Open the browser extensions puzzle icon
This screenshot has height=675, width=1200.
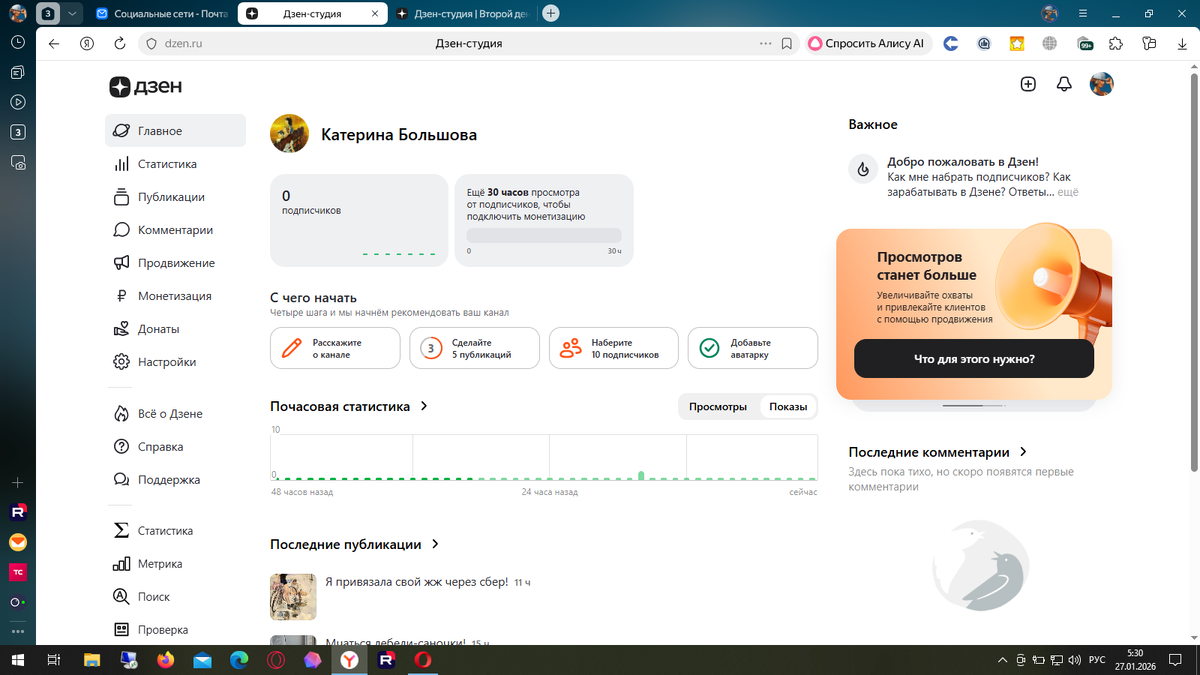coord(1117,44)
